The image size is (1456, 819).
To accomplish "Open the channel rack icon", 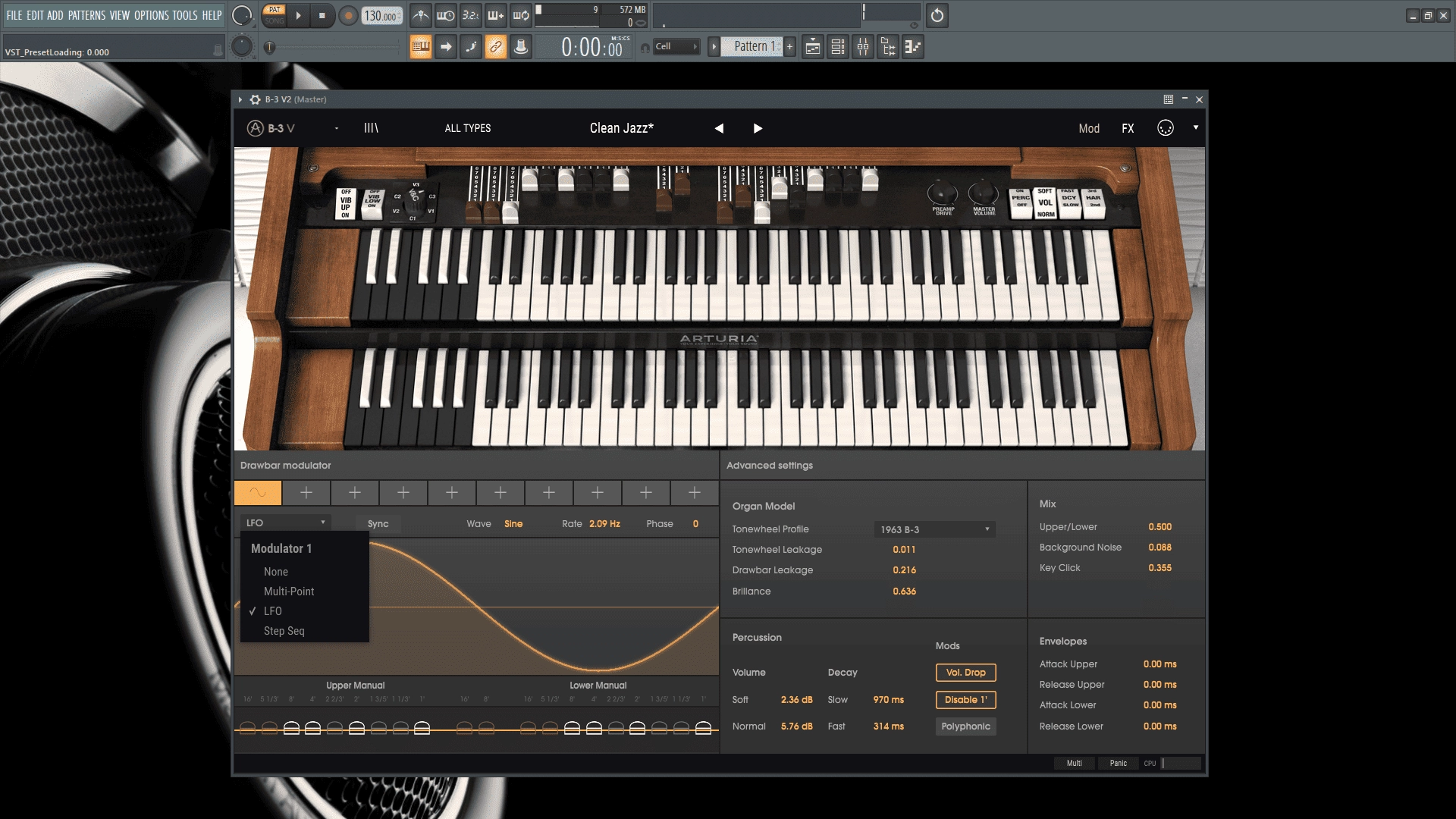I will point(838,47).
